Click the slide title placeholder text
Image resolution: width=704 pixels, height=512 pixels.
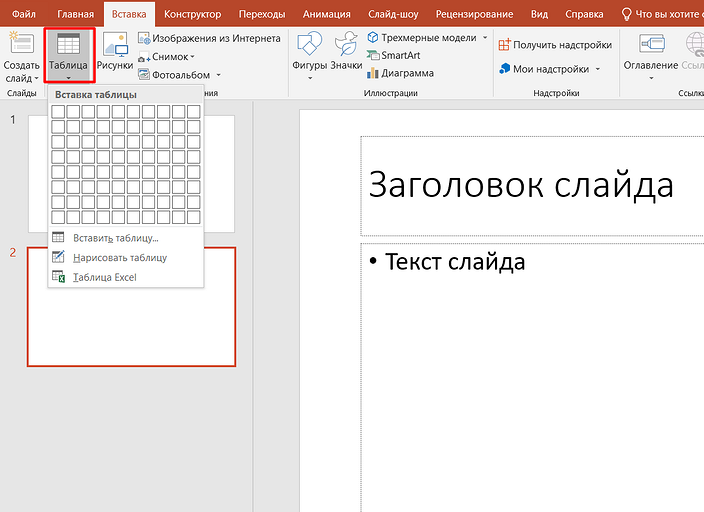click(520, 185)
